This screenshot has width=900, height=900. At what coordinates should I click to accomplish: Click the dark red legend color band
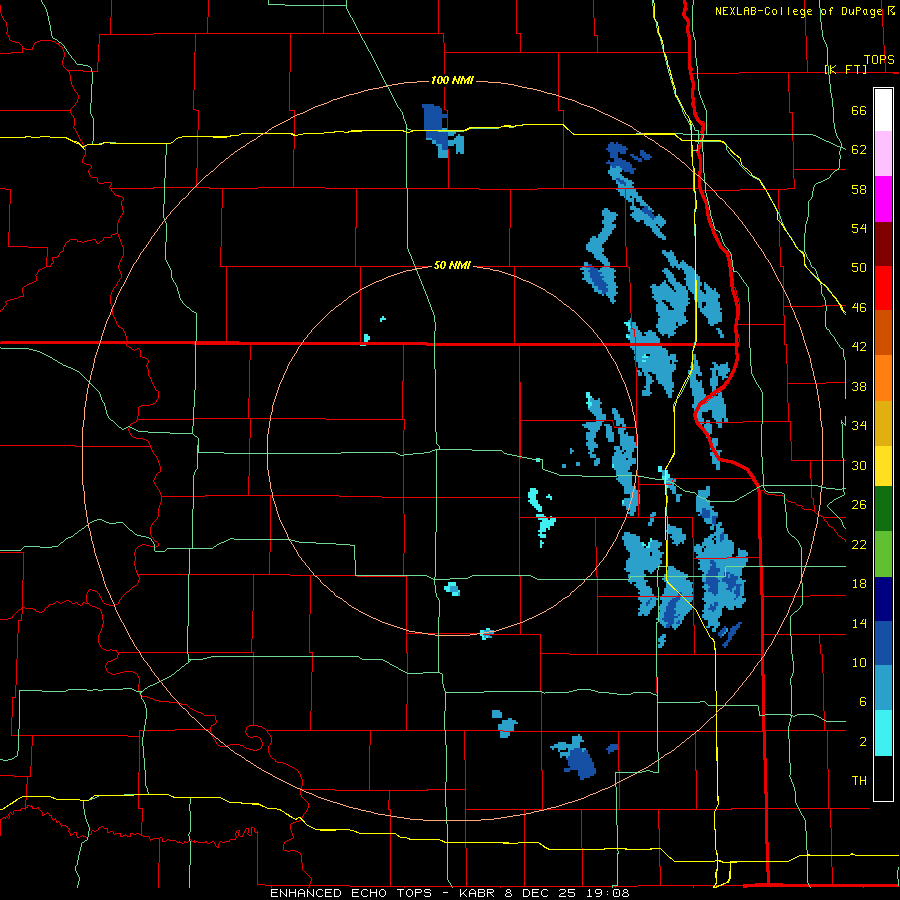click(x=883, y=244)
